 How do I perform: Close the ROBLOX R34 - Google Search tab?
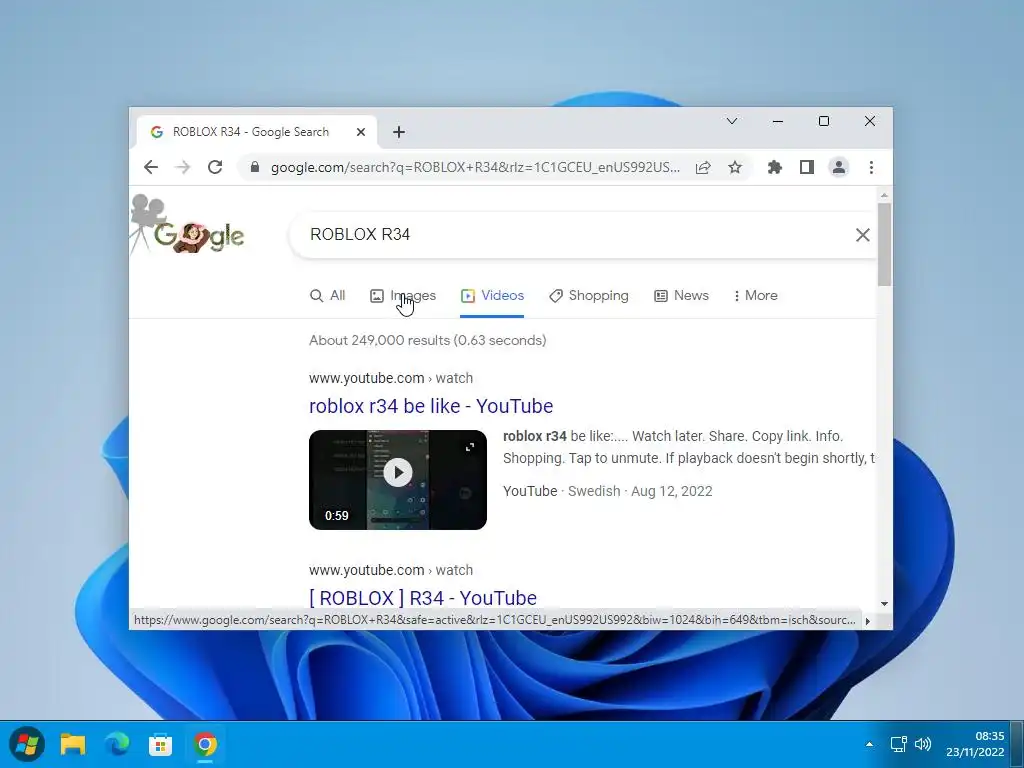pos(360,132)
